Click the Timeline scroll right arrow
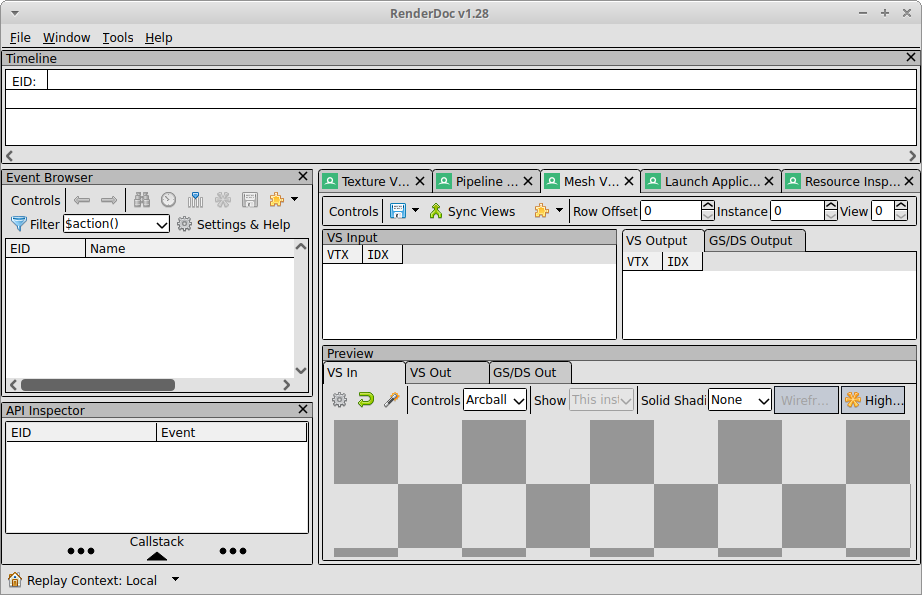 coord(912,155)
